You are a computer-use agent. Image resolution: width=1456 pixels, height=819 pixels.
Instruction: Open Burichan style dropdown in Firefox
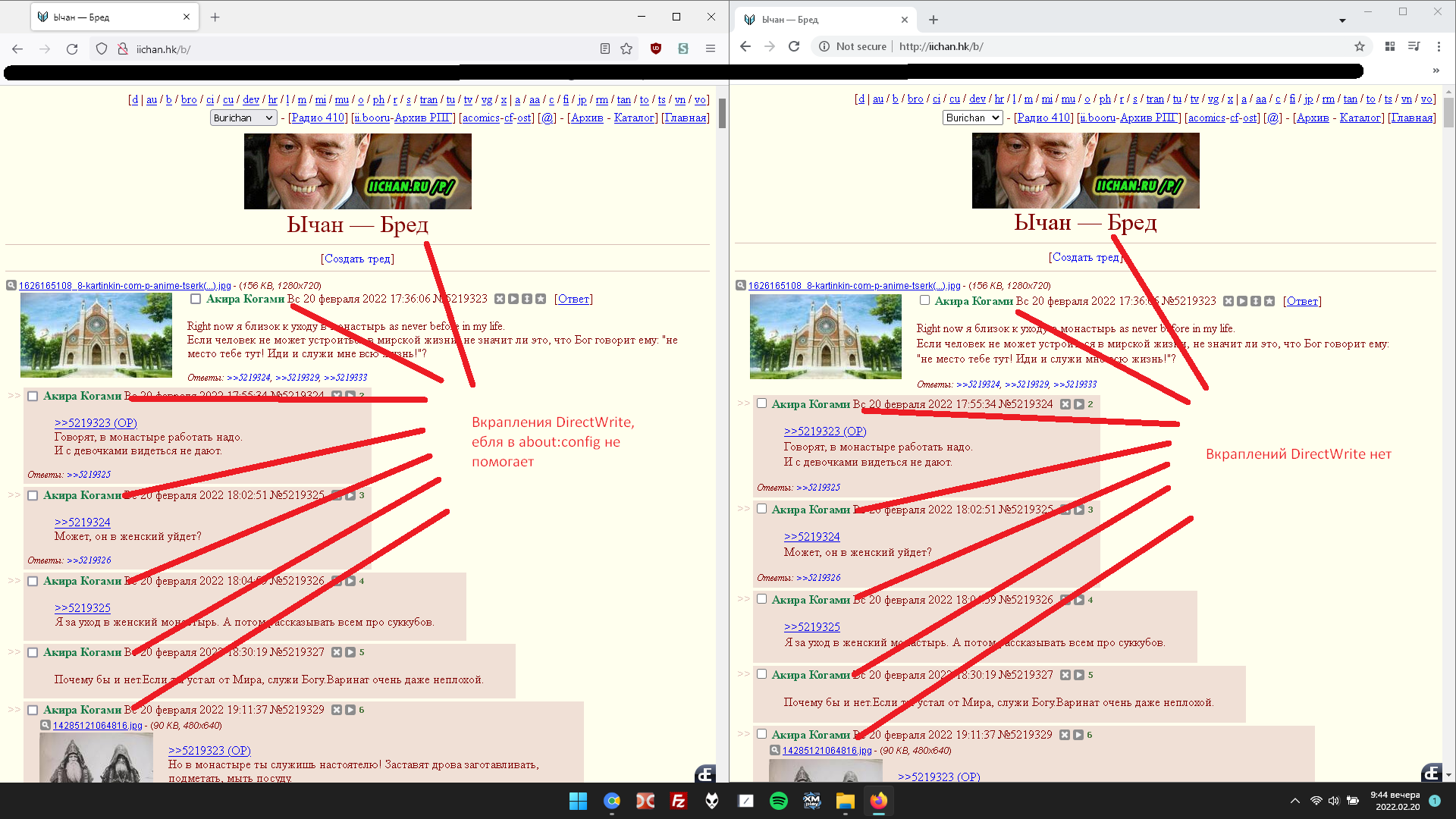[x=243, y=118]
